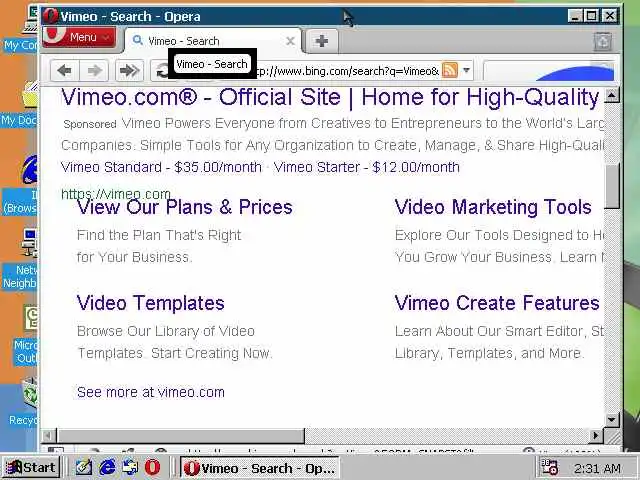This screenshot has height=480, width=640.
Task: Click the bing.com address field
Action: 347,71
